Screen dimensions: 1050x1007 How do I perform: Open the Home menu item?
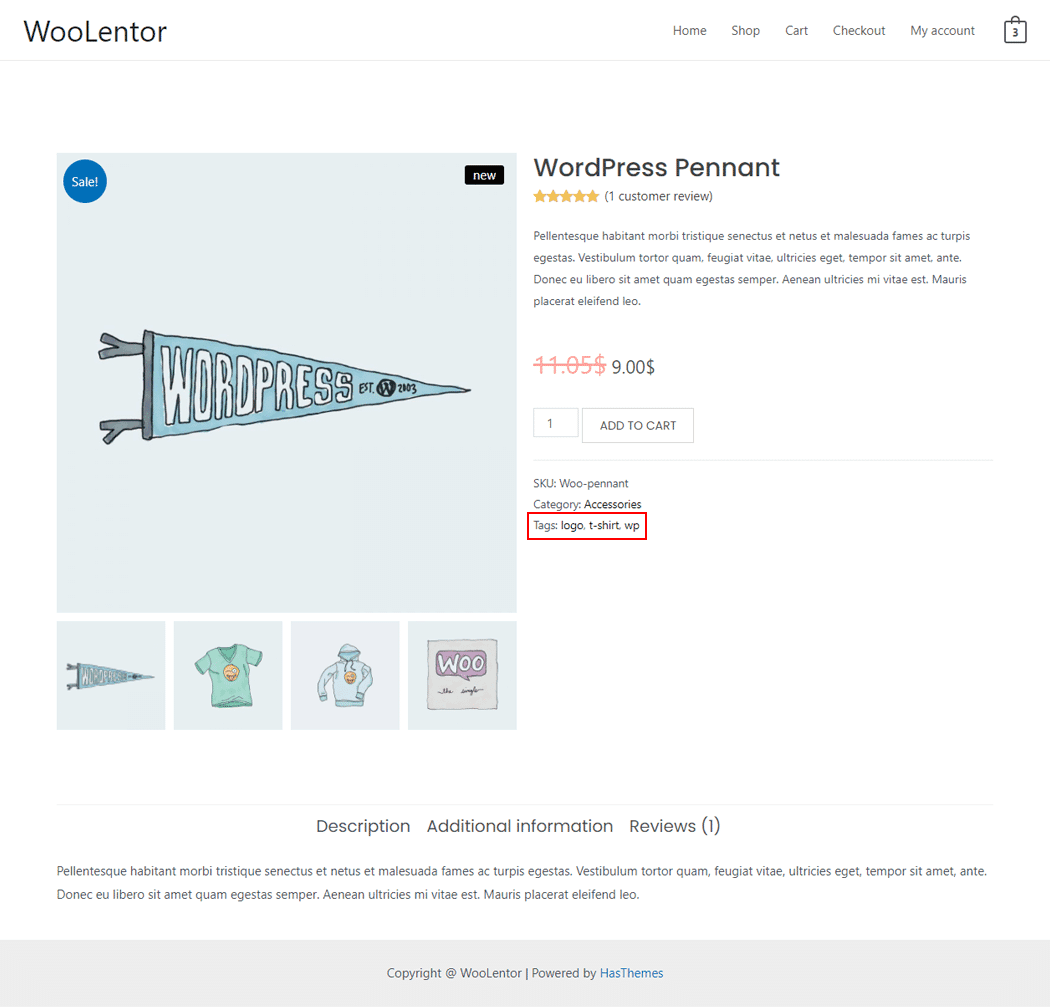tap(689, 31)
